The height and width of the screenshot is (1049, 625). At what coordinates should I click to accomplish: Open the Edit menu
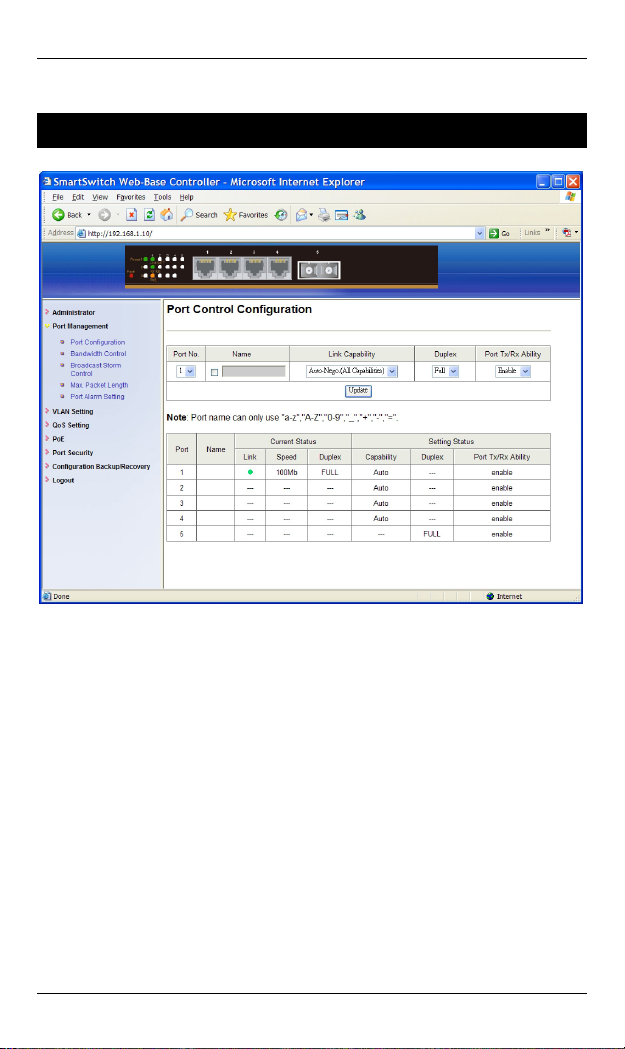[78, 197]
